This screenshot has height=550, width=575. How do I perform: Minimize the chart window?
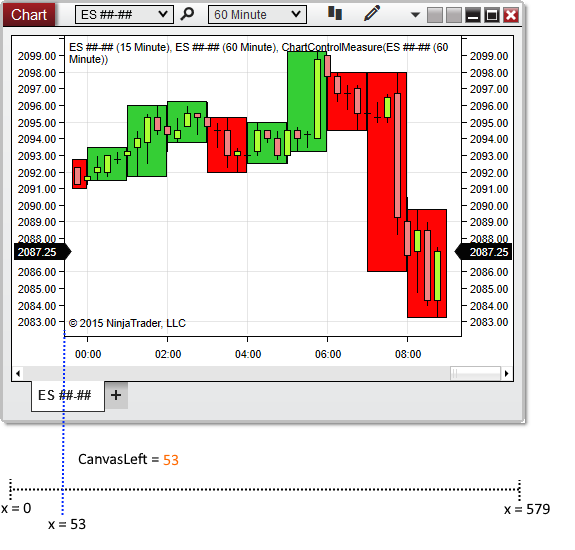click(x=473, y=15)
